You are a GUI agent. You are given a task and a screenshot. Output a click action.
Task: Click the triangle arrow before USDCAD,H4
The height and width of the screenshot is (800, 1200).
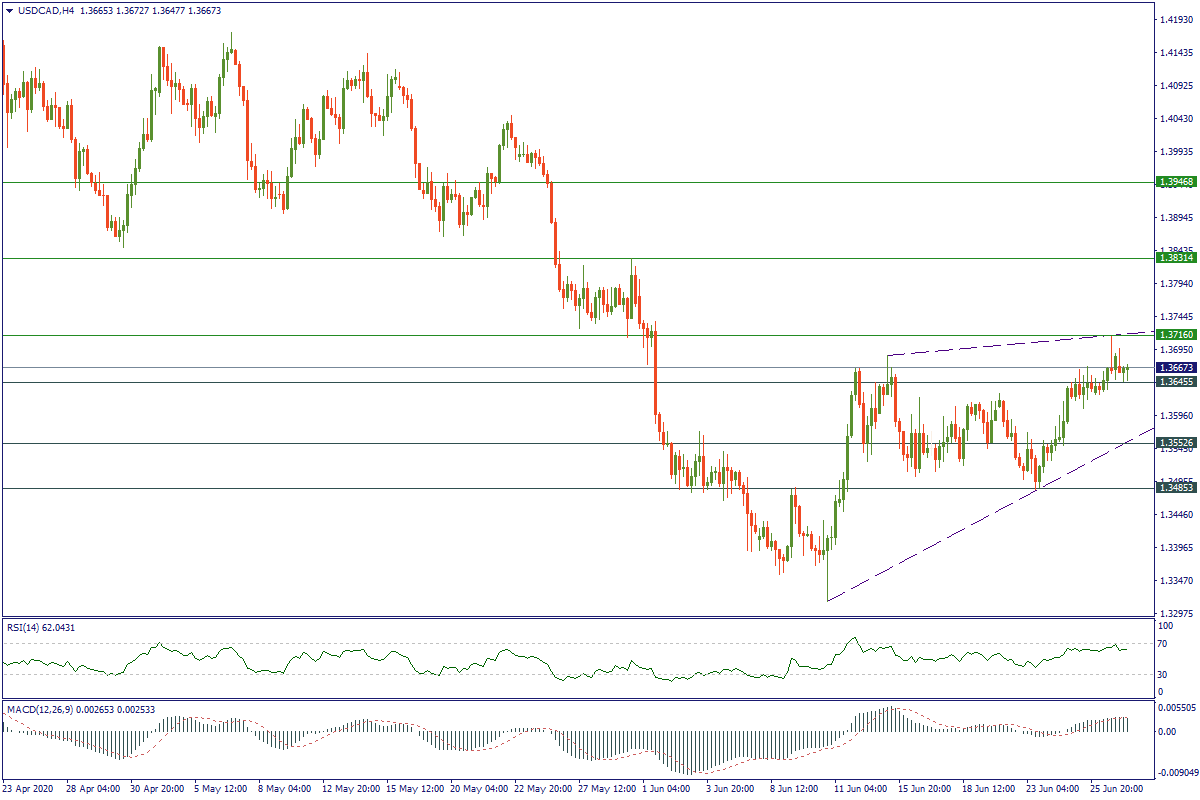click(9, 11)
